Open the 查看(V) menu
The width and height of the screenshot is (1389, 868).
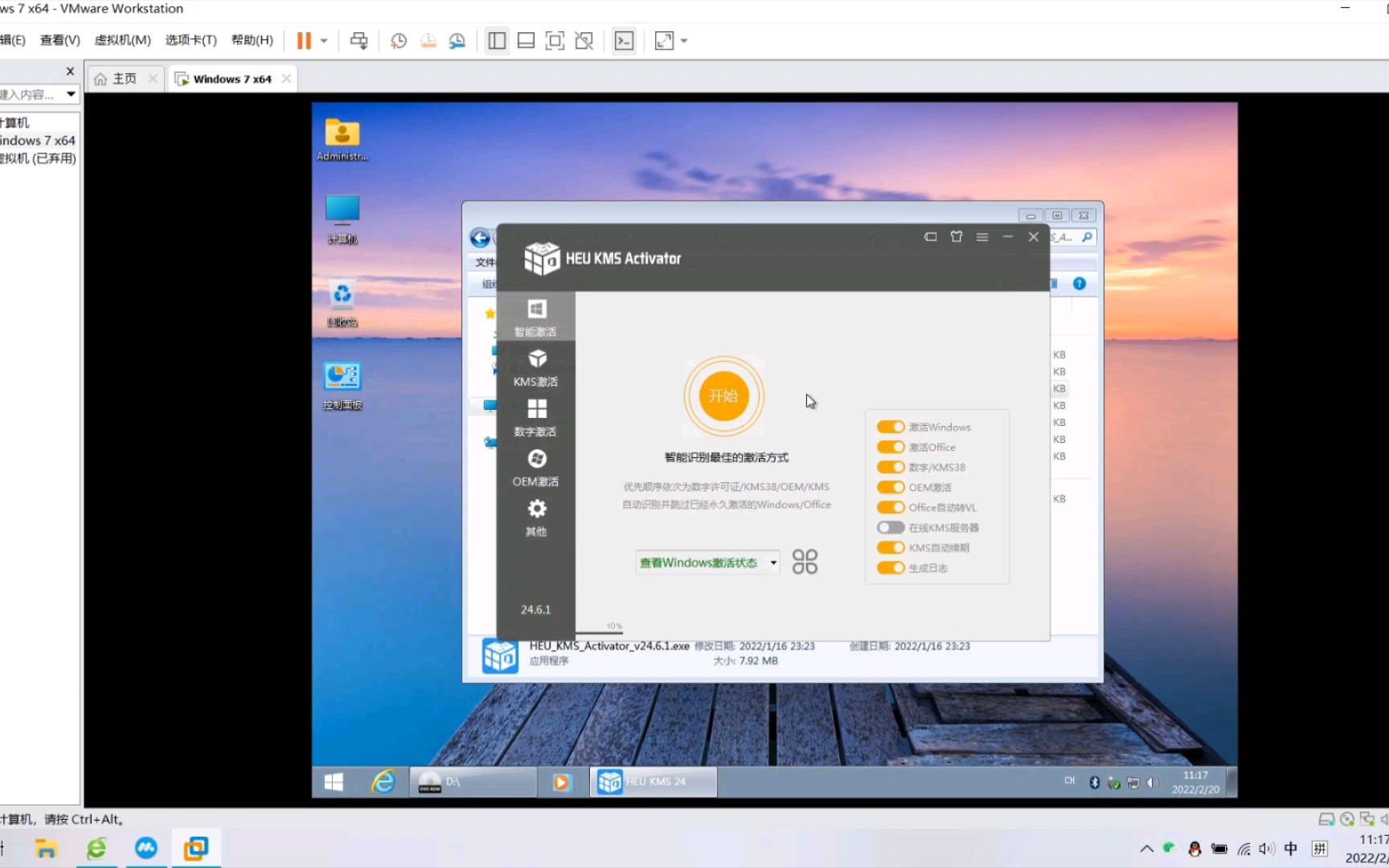60,40
